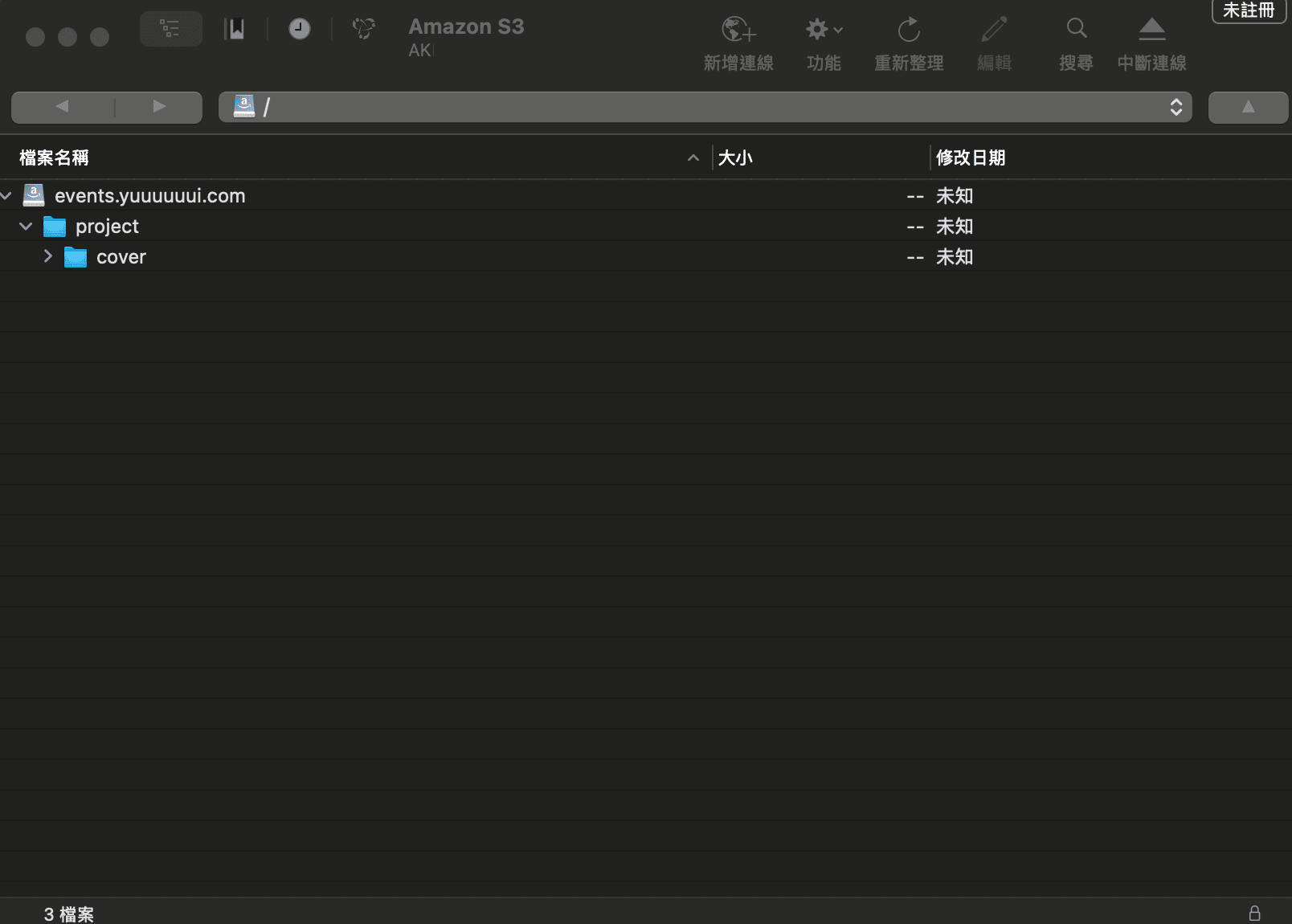This screenshot has height=924, width=1292.
Task: Click the unregistered badge button
Action: (x=1248, y=10)
